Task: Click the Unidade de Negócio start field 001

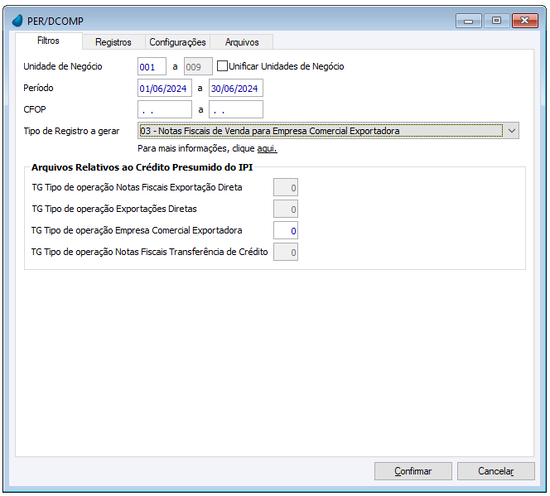Action: pyautogui.click(x=152, y=66)
